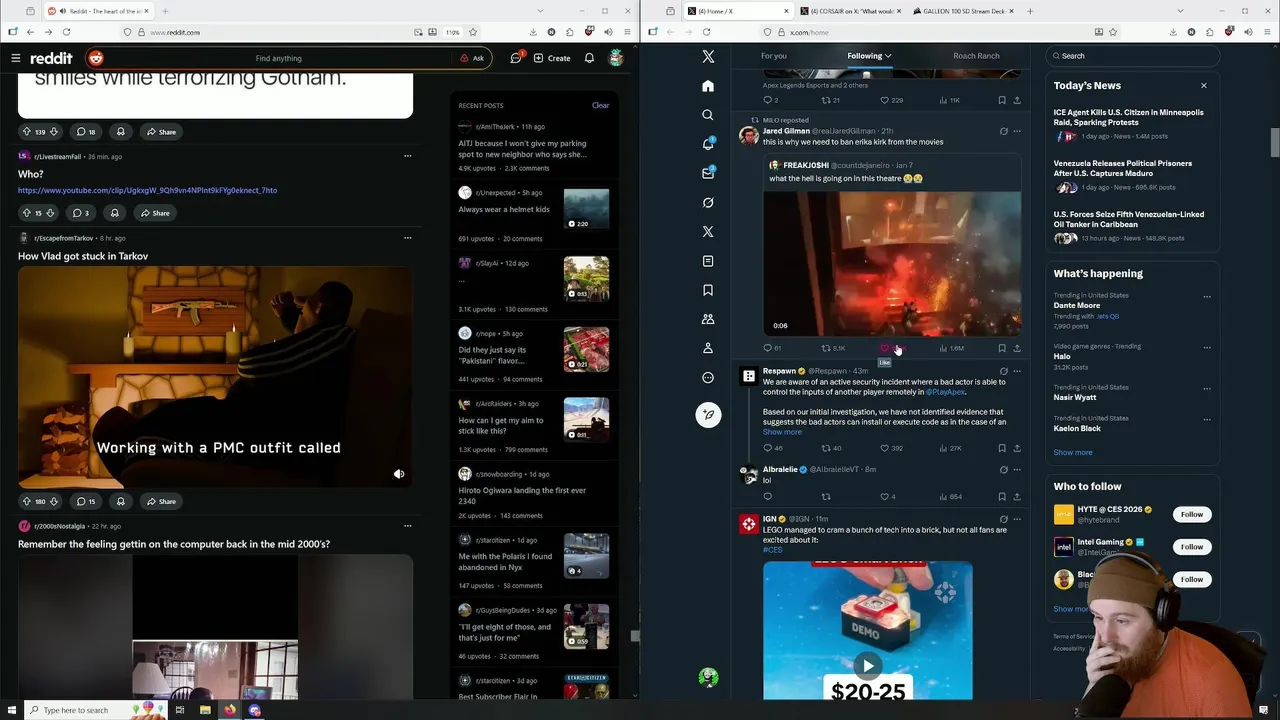Open Bookmarks in X sidebar
This screenshot has height=720, width=1280.
click(x=708, y=290)
